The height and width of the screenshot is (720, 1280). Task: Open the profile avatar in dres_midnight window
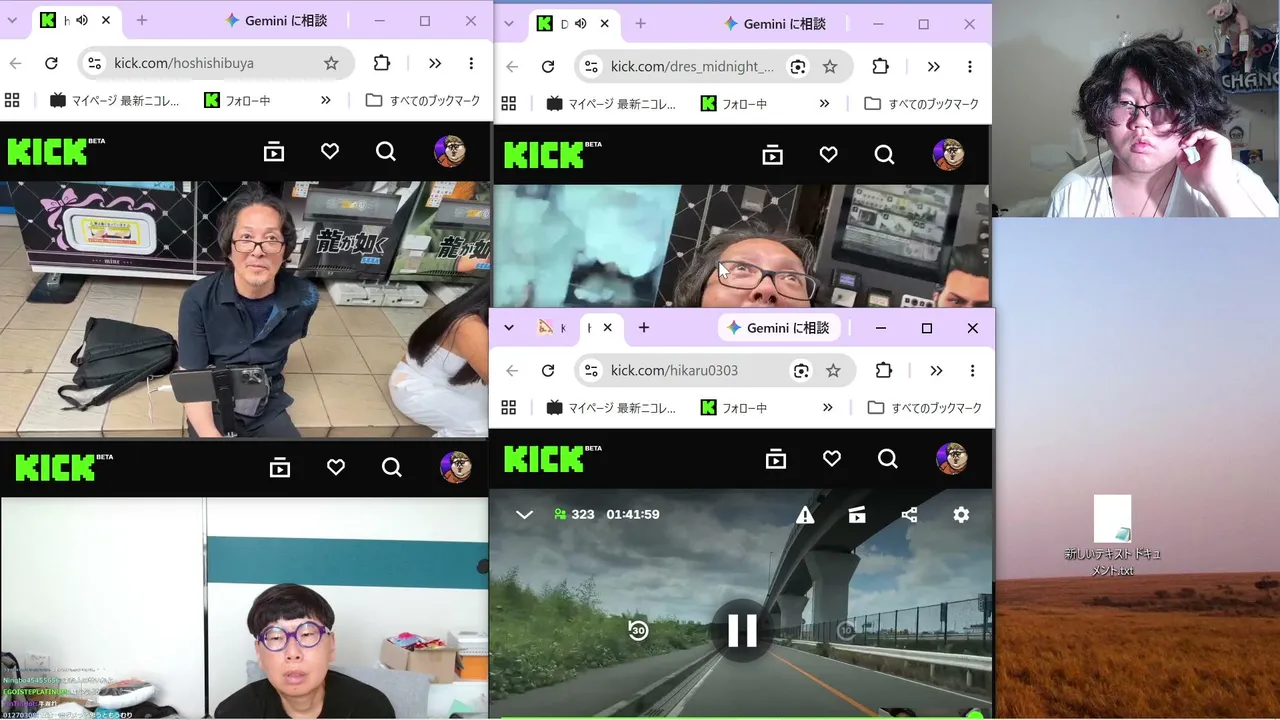coord(949,155)
